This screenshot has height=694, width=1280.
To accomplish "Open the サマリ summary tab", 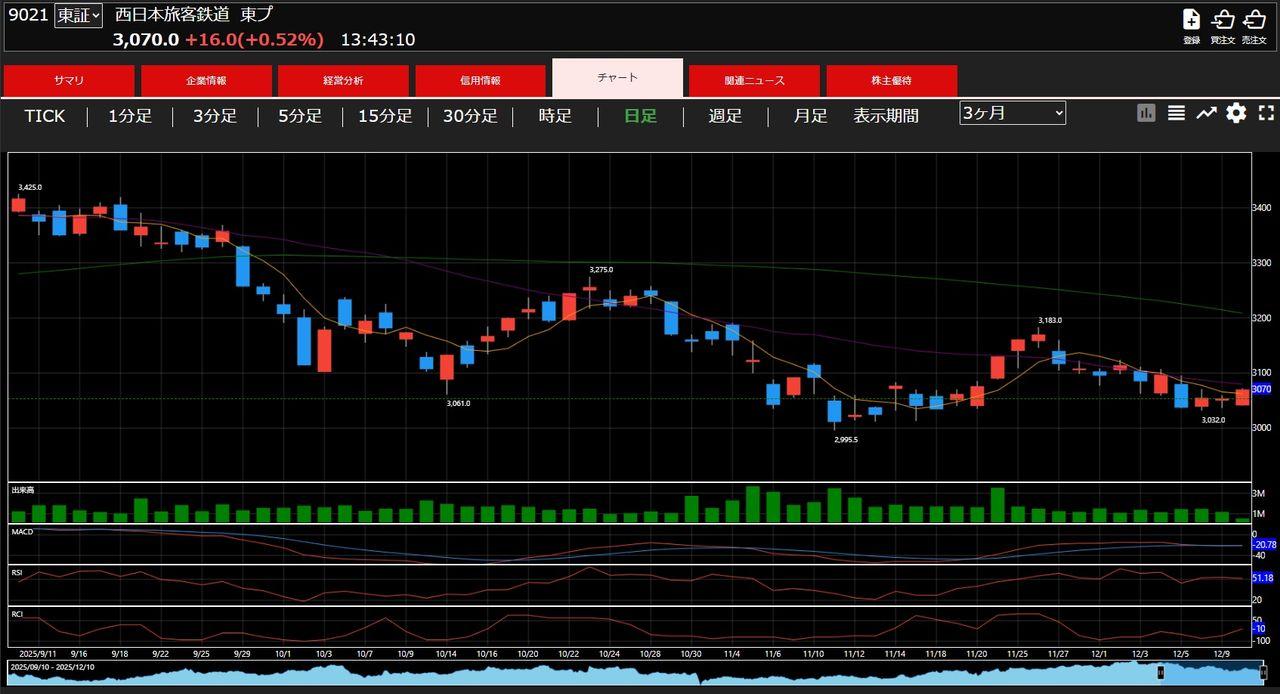I will coord(69,81).
